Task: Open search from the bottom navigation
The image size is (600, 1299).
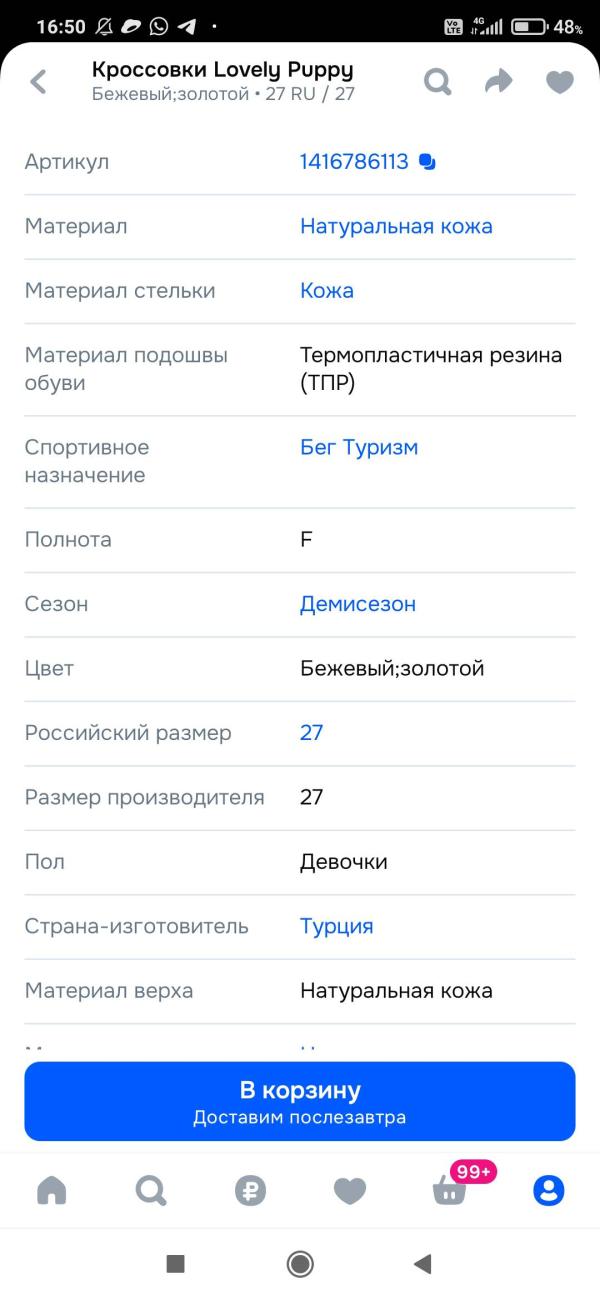Action: [x=150, y=1190]
